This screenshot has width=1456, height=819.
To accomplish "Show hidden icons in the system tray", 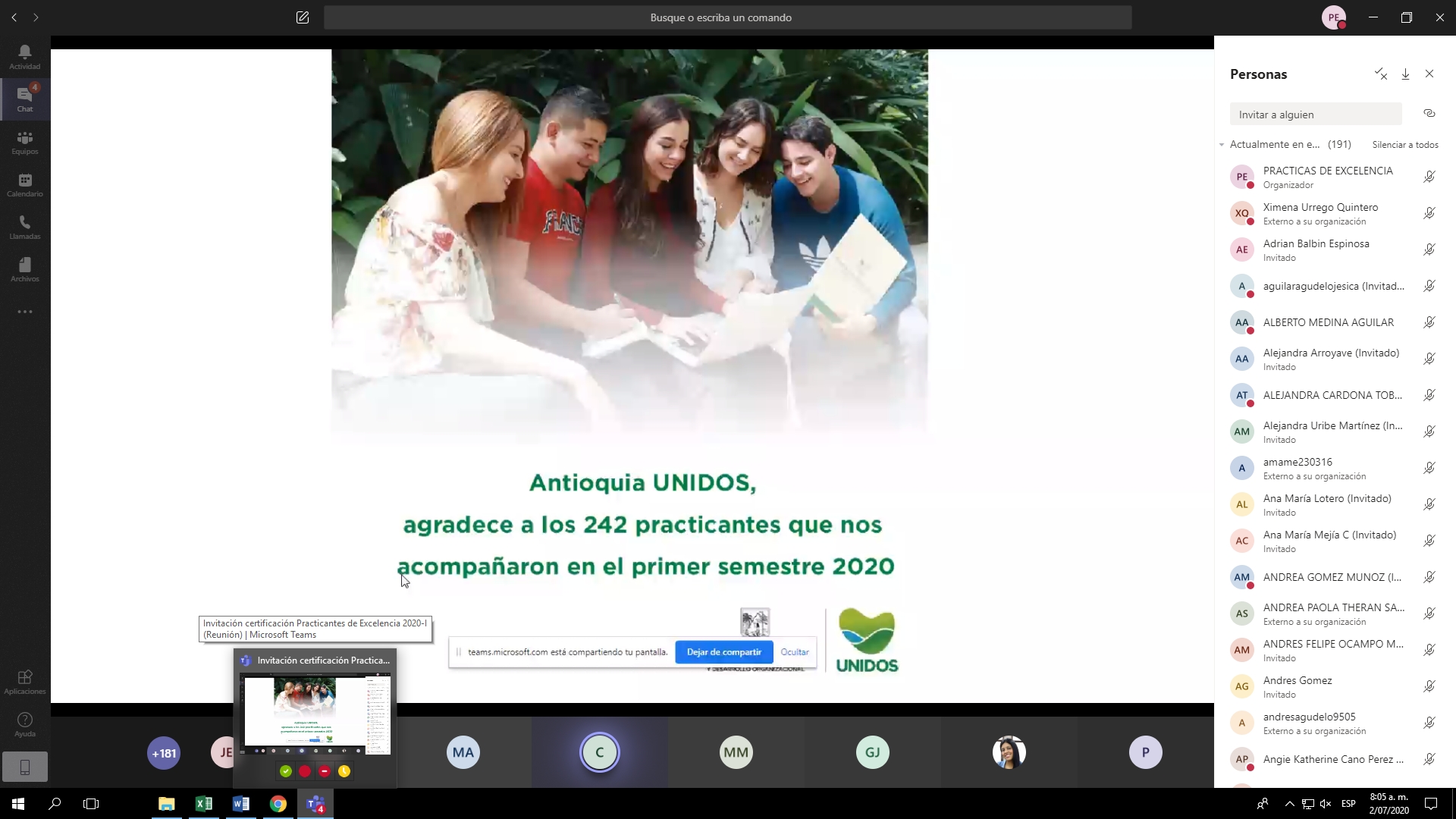I will [x=1289, y=803].
